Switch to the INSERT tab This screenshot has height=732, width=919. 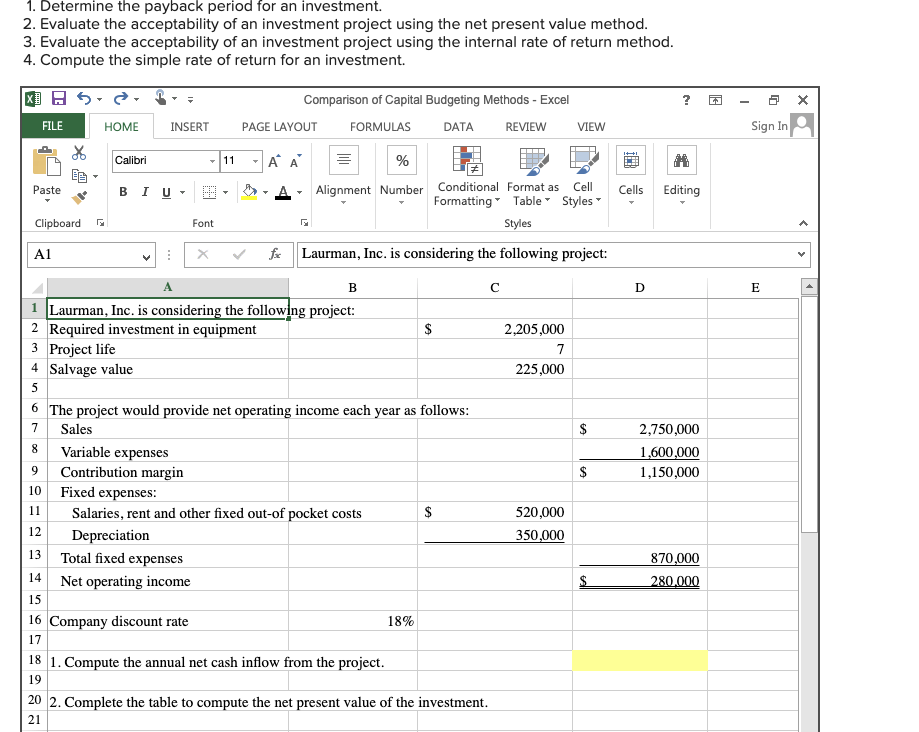(x=189, y=127)
